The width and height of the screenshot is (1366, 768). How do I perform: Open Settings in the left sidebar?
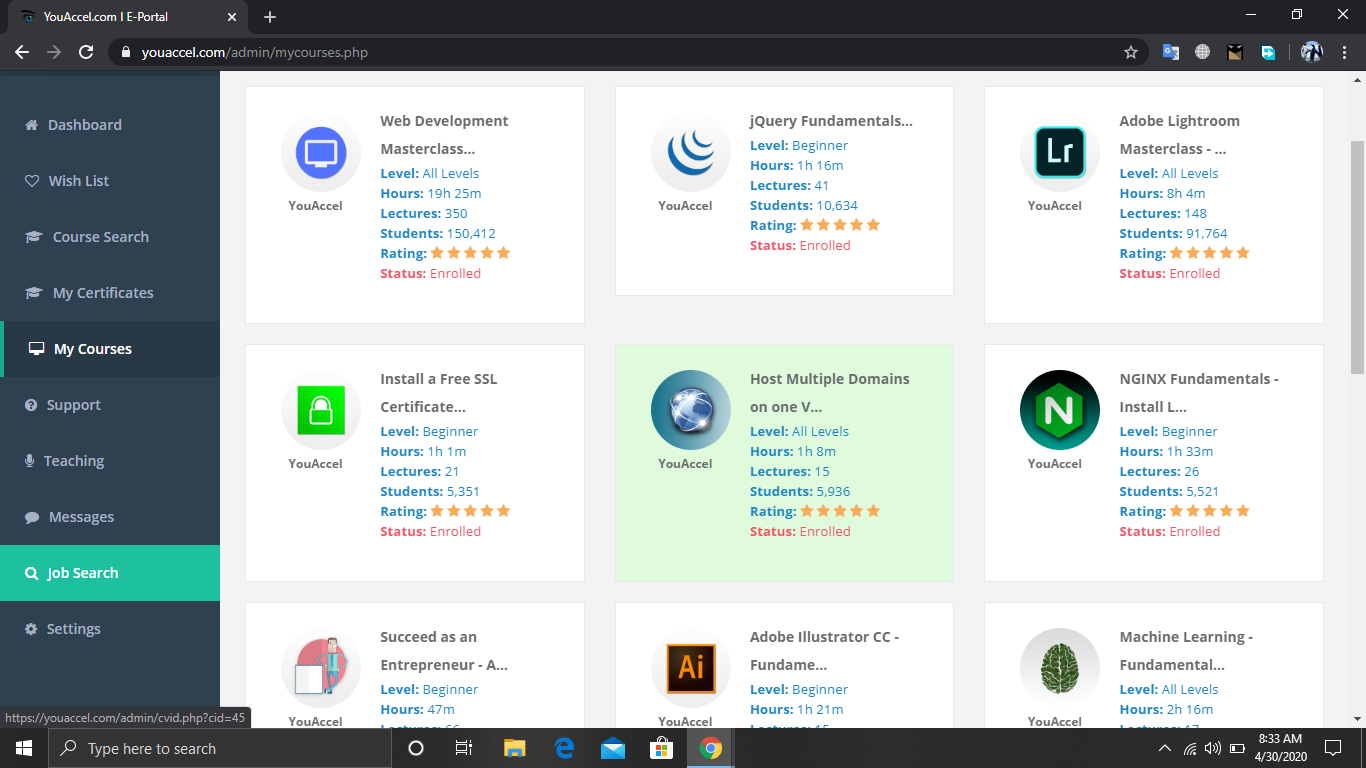(x=73, y=629)
